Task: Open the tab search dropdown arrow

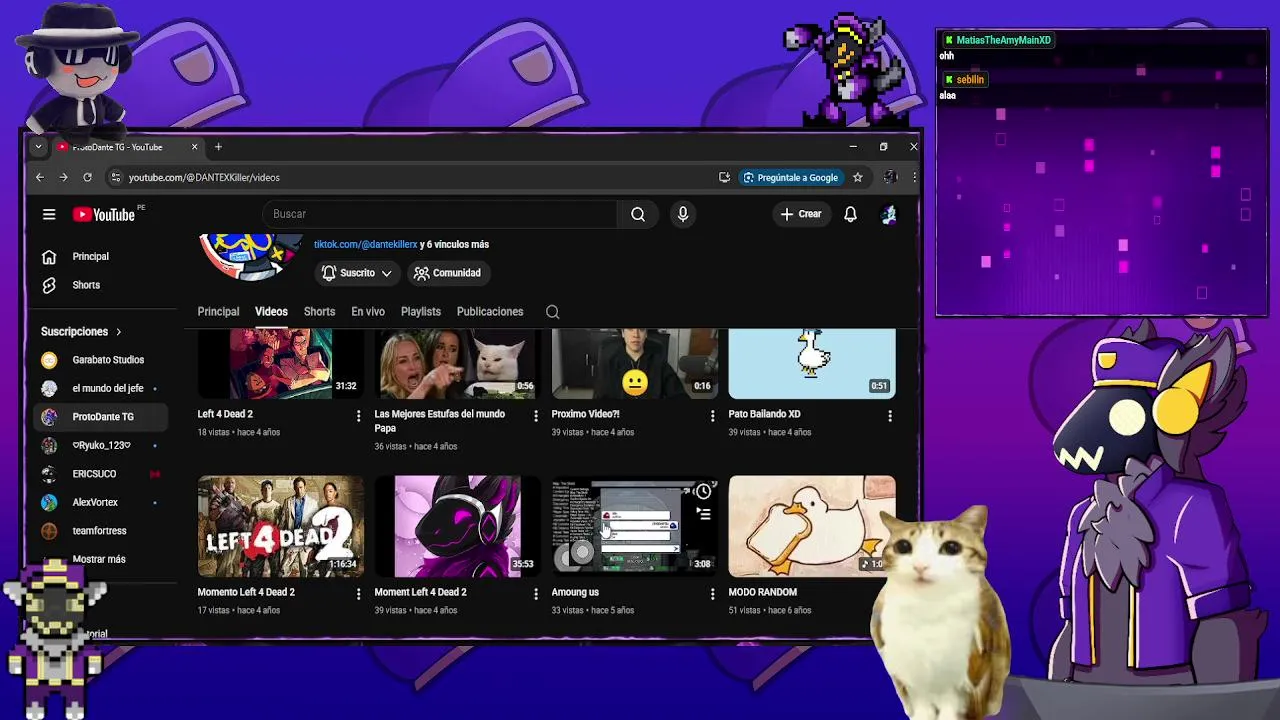Action: pos(38,147)
